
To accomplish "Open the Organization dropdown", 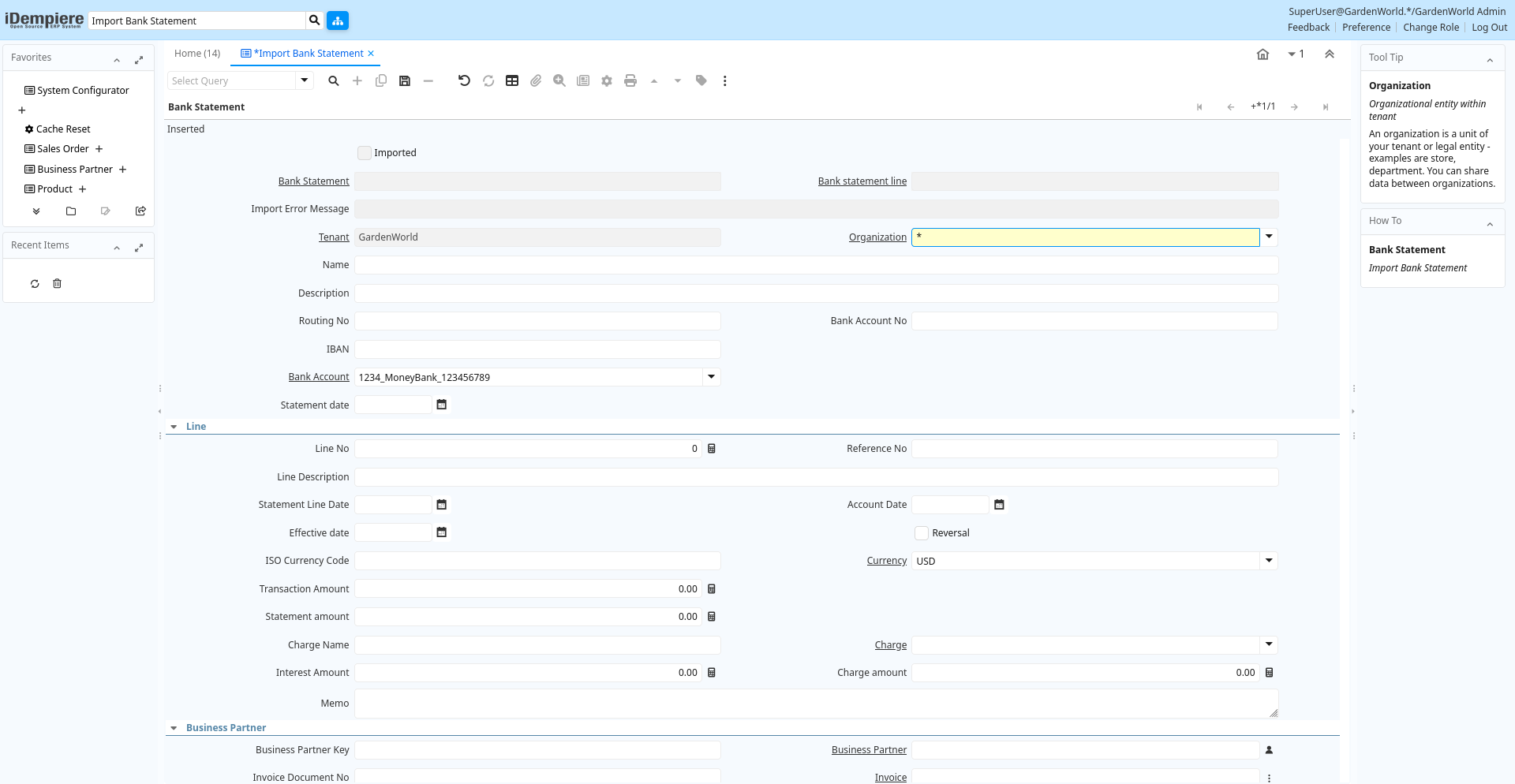I will click(1269, 237).
